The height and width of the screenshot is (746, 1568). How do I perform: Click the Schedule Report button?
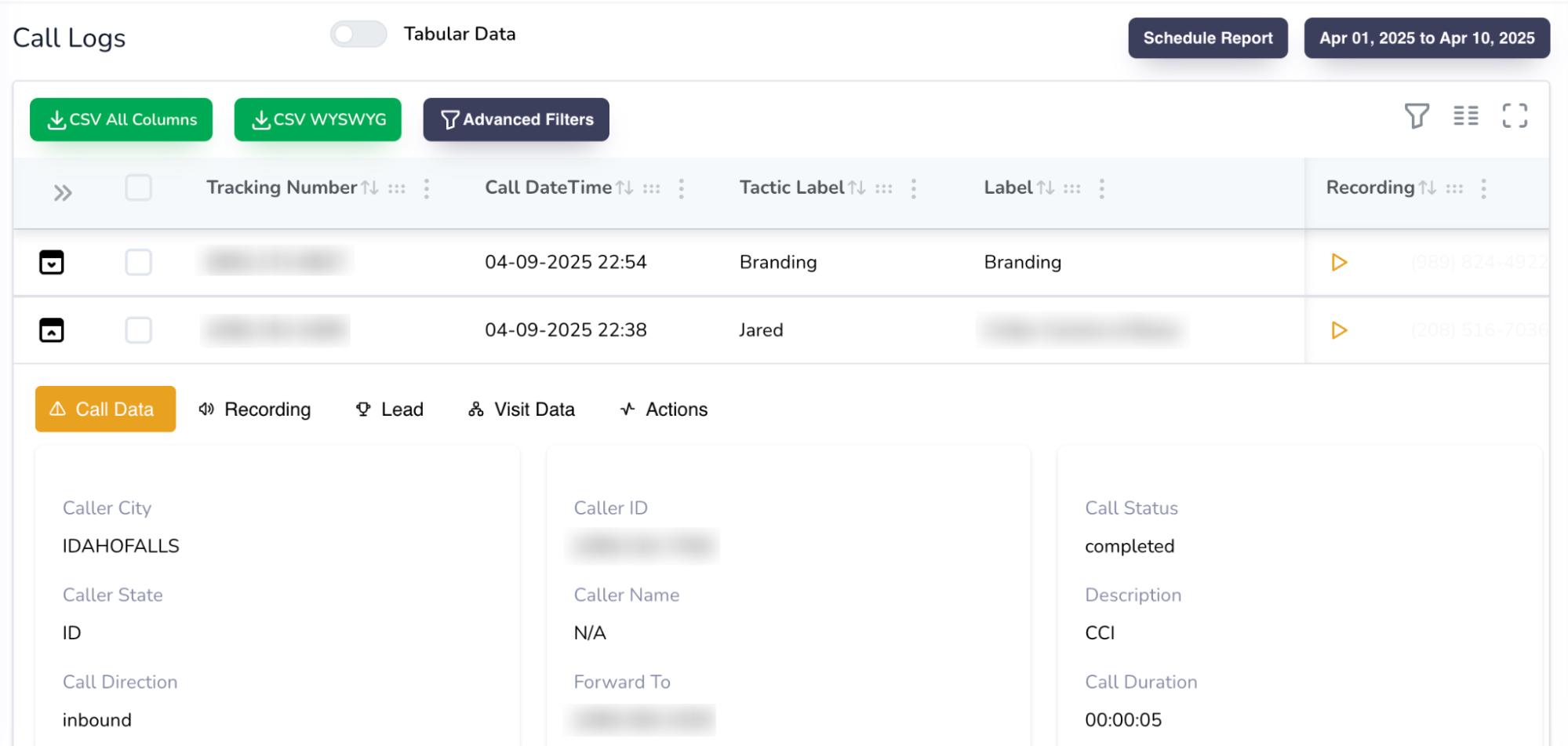point(1207,38)
